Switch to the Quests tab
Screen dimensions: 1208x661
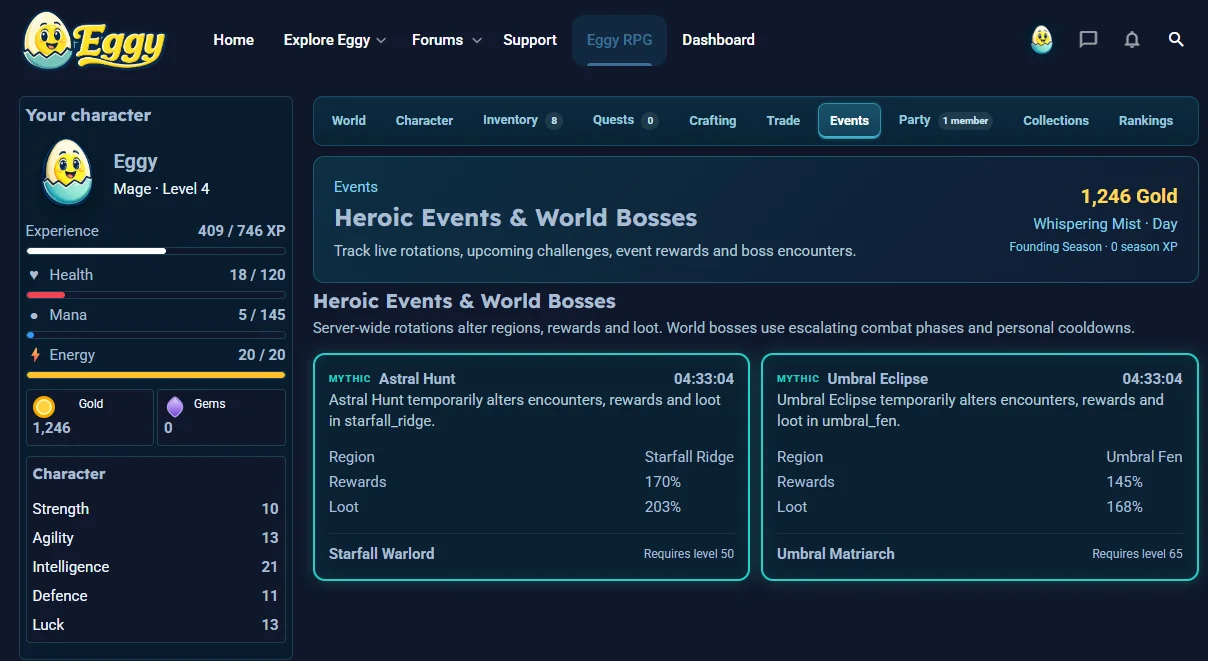625,121
